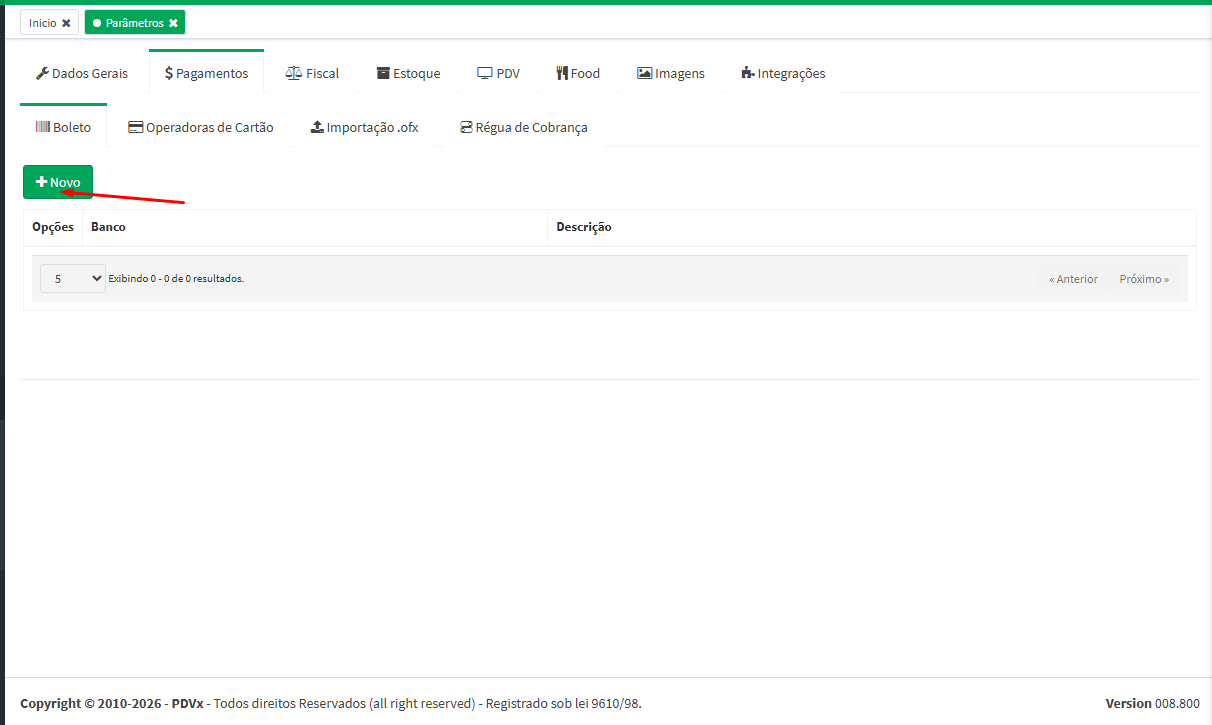Screen dimensions: 1212x725
Task: Select the Boleto sub-tab
Action: [63, 127]
